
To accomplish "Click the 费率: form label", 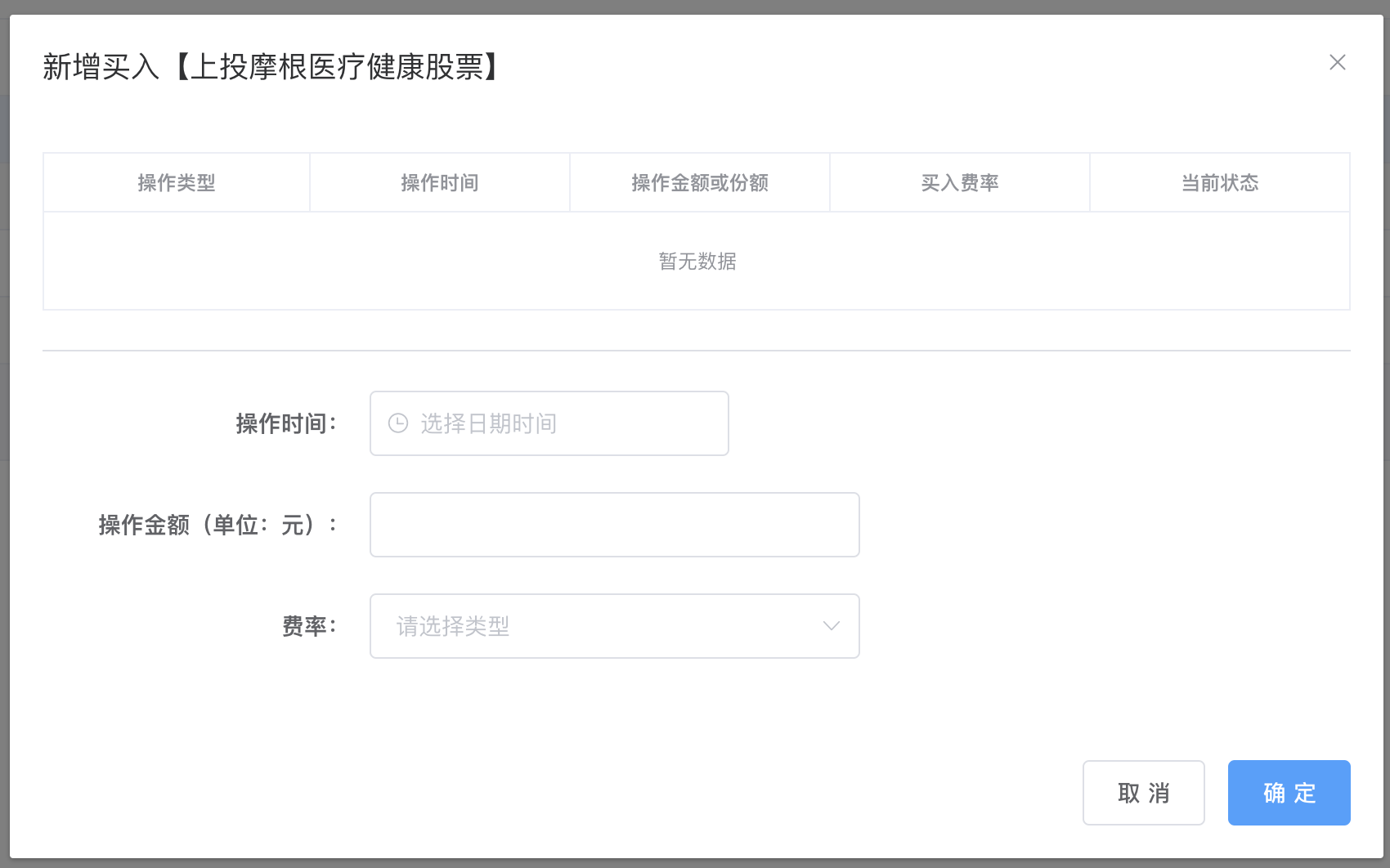I will coord(309,626).
